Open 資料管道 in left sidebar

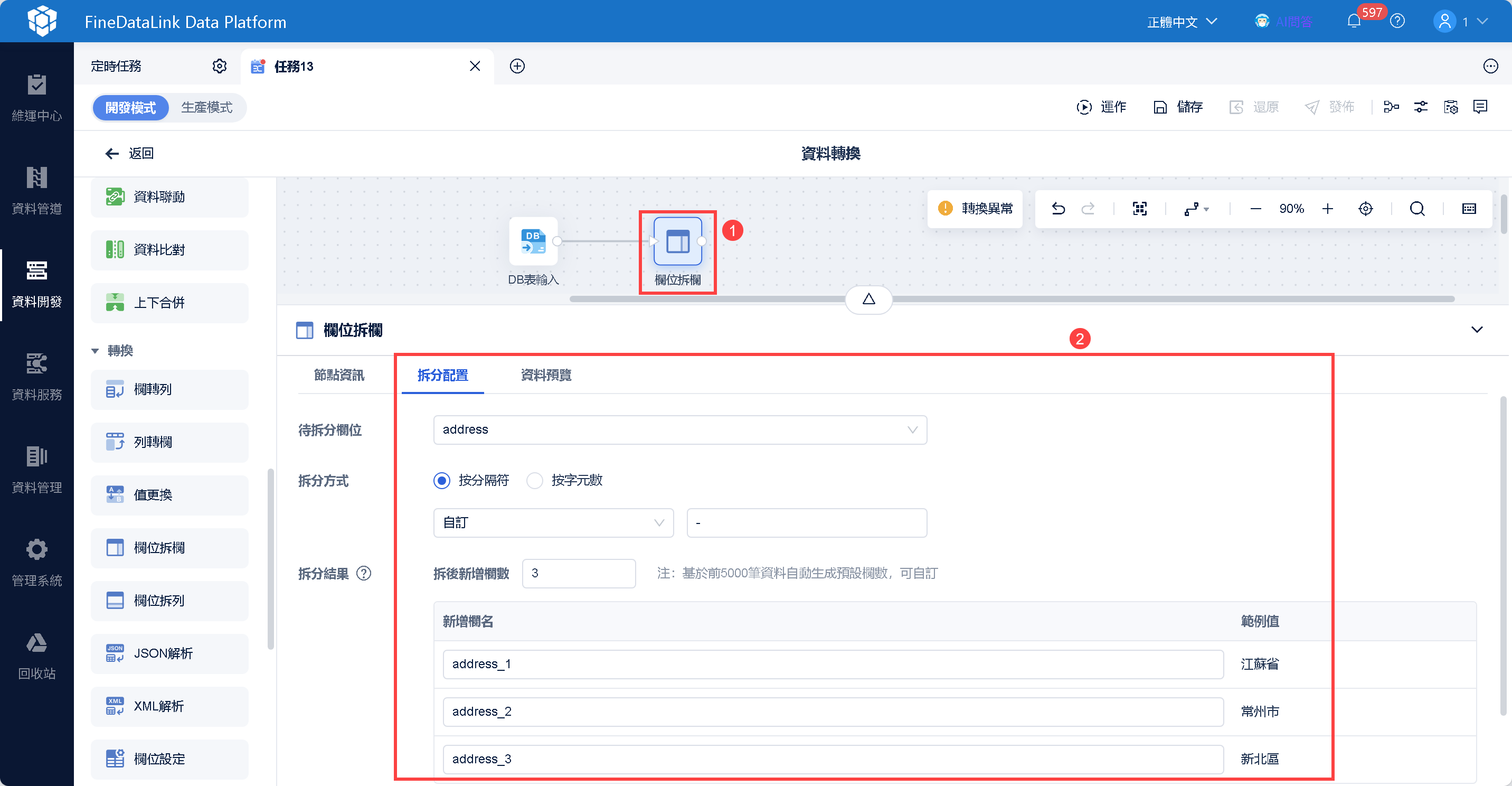[36, 190]
